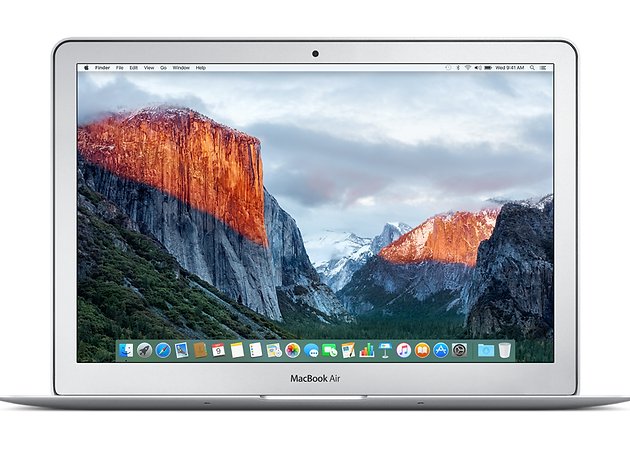The height and width of the screenshot is (461, 630).
Task: Open Downloads folder in Dock
Action: (485, 350)
